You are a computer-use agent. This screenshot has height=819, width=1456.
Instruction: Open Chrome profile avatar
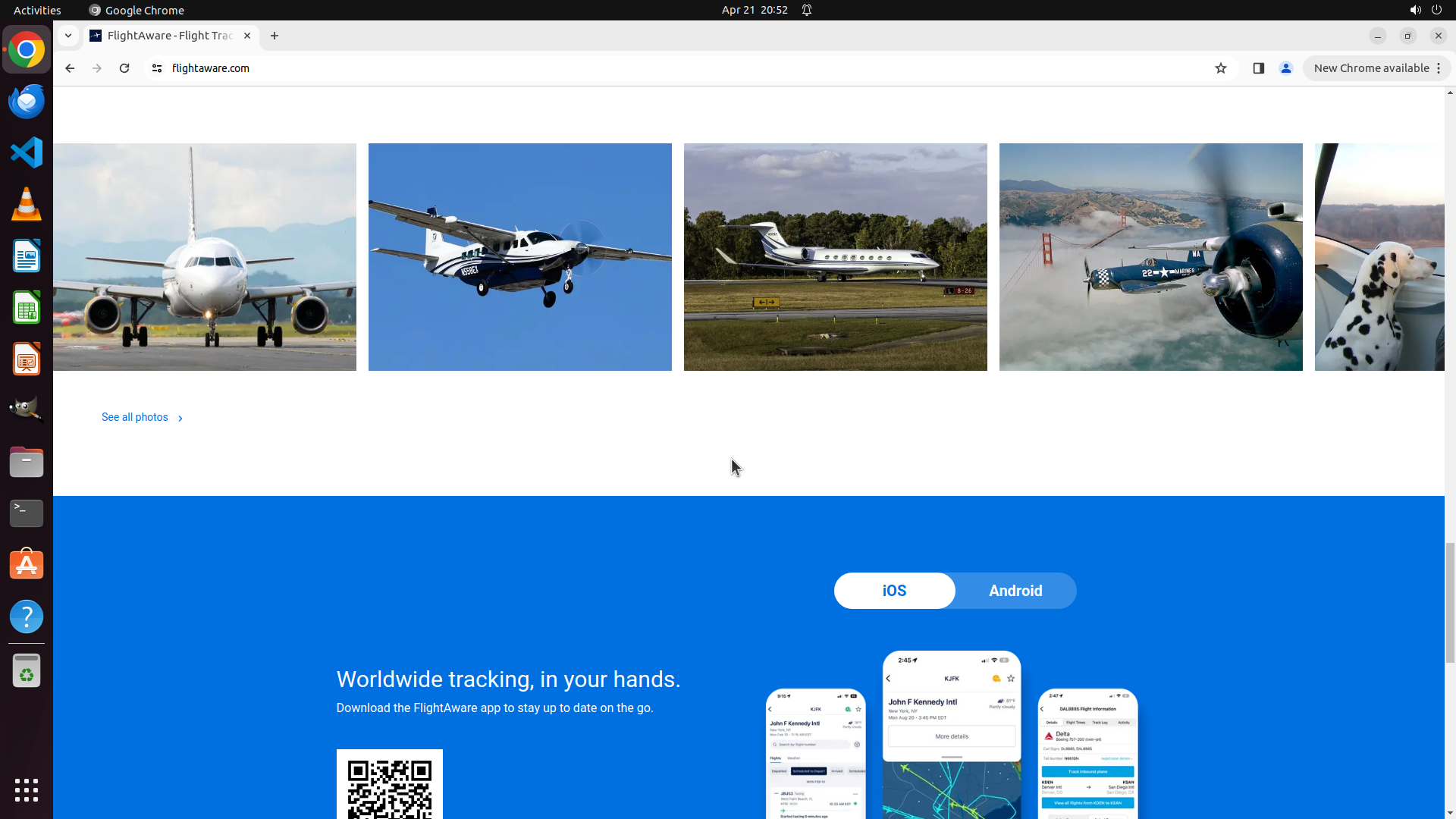pos(1285,68)
